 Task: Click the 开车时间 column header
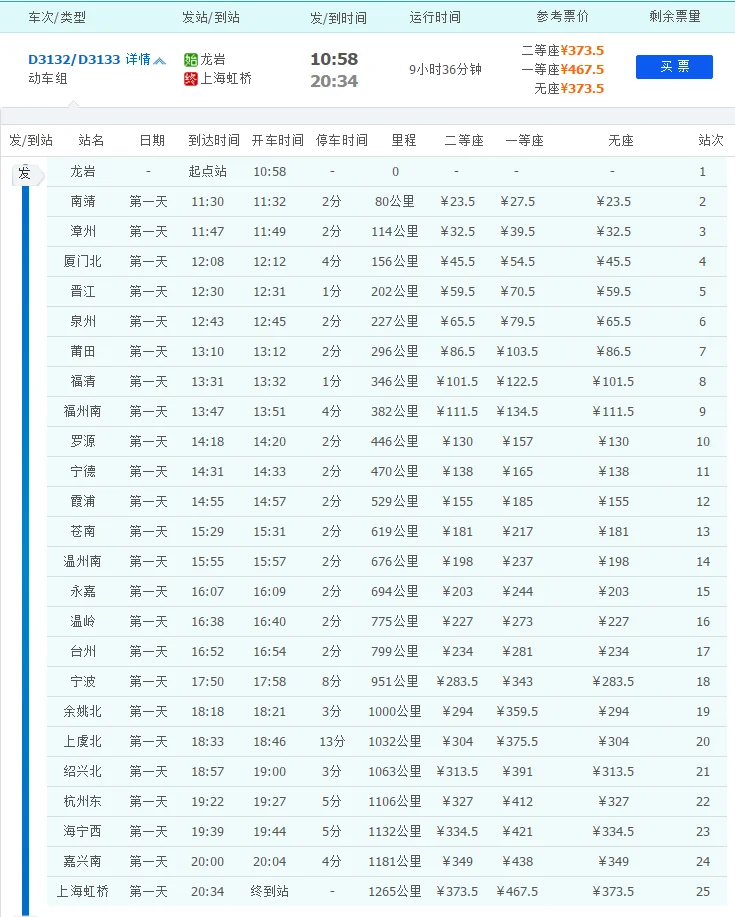(x=278, y=140)
